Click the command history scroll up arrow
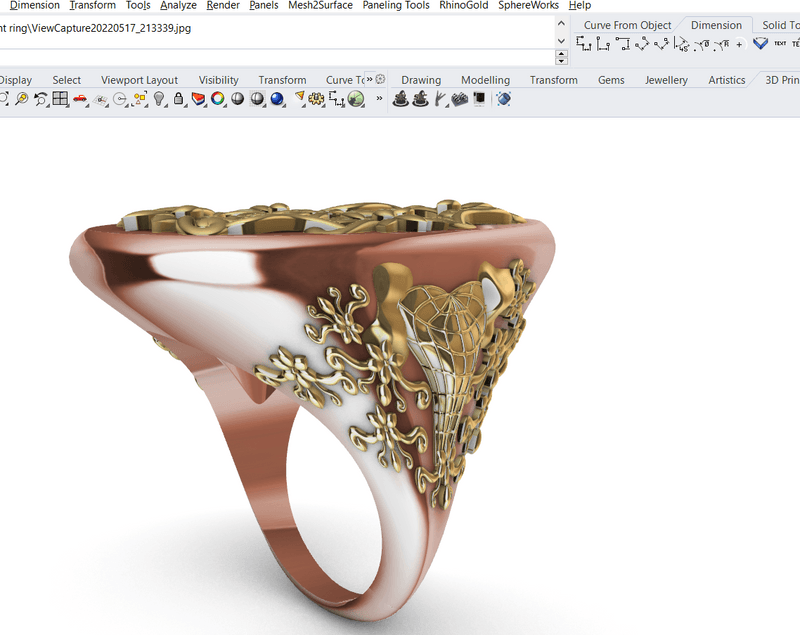The height and width of the screenshot is (635, 800). point(561,23)
